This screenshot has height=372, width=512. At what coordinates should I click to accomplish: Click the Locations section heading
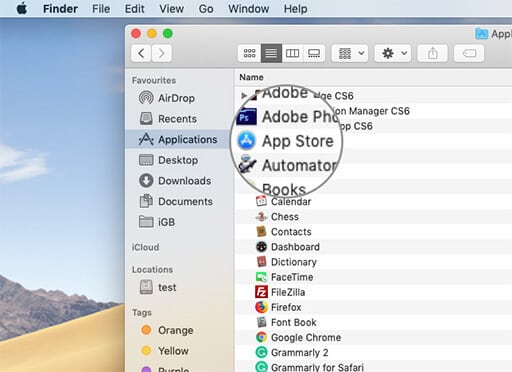[x=152, y=269]
